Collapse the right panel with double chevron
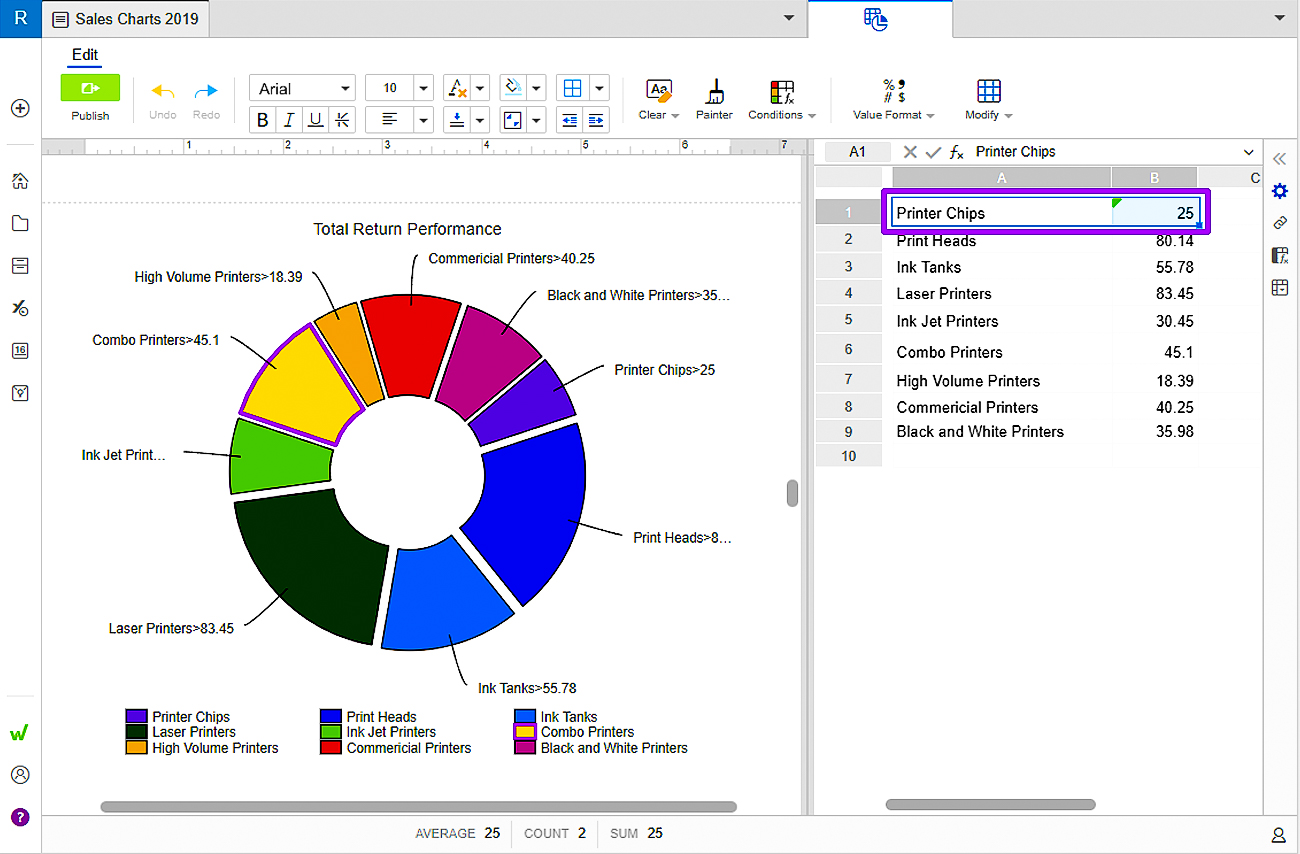 [1279, 159]
